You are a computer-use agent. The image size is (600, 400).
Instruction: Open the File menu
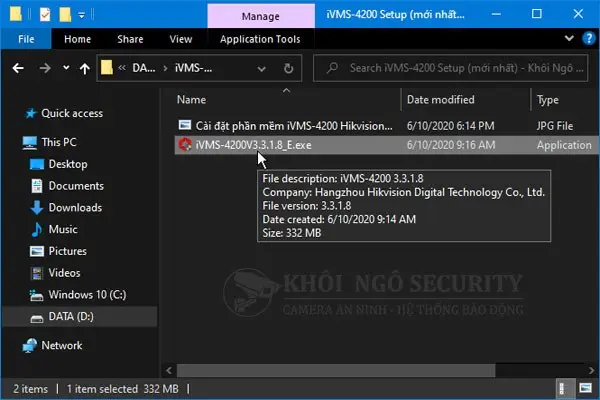pos(26,39)
